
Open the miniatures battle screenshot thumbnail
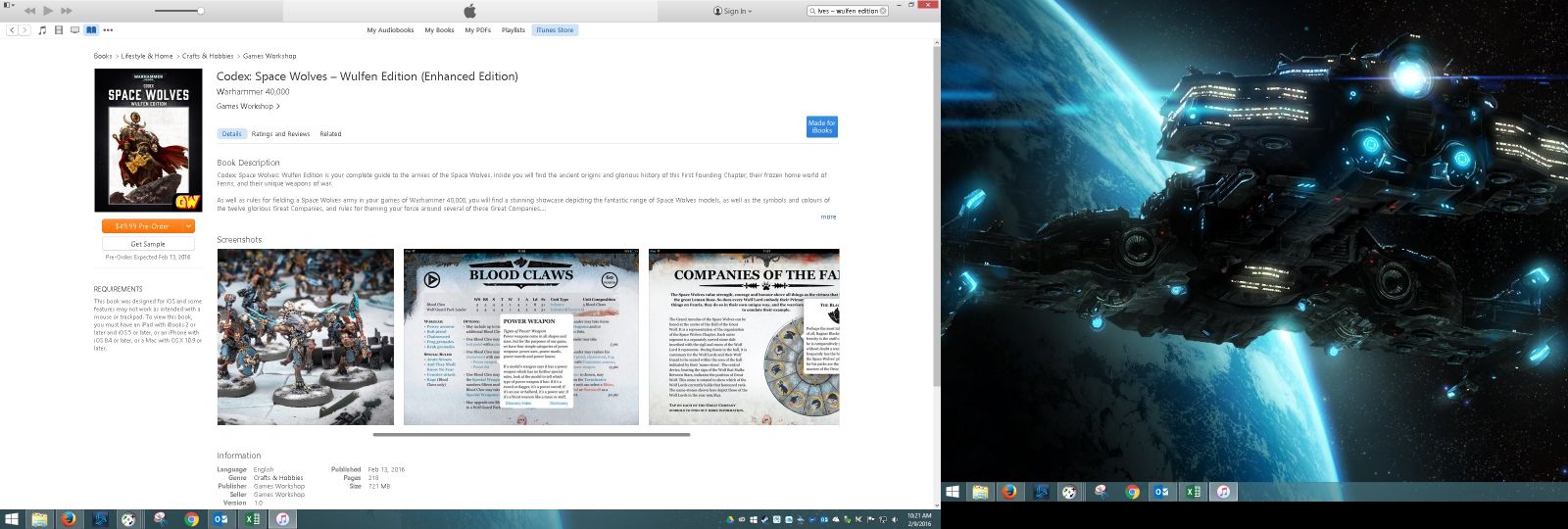click(305, 336)
